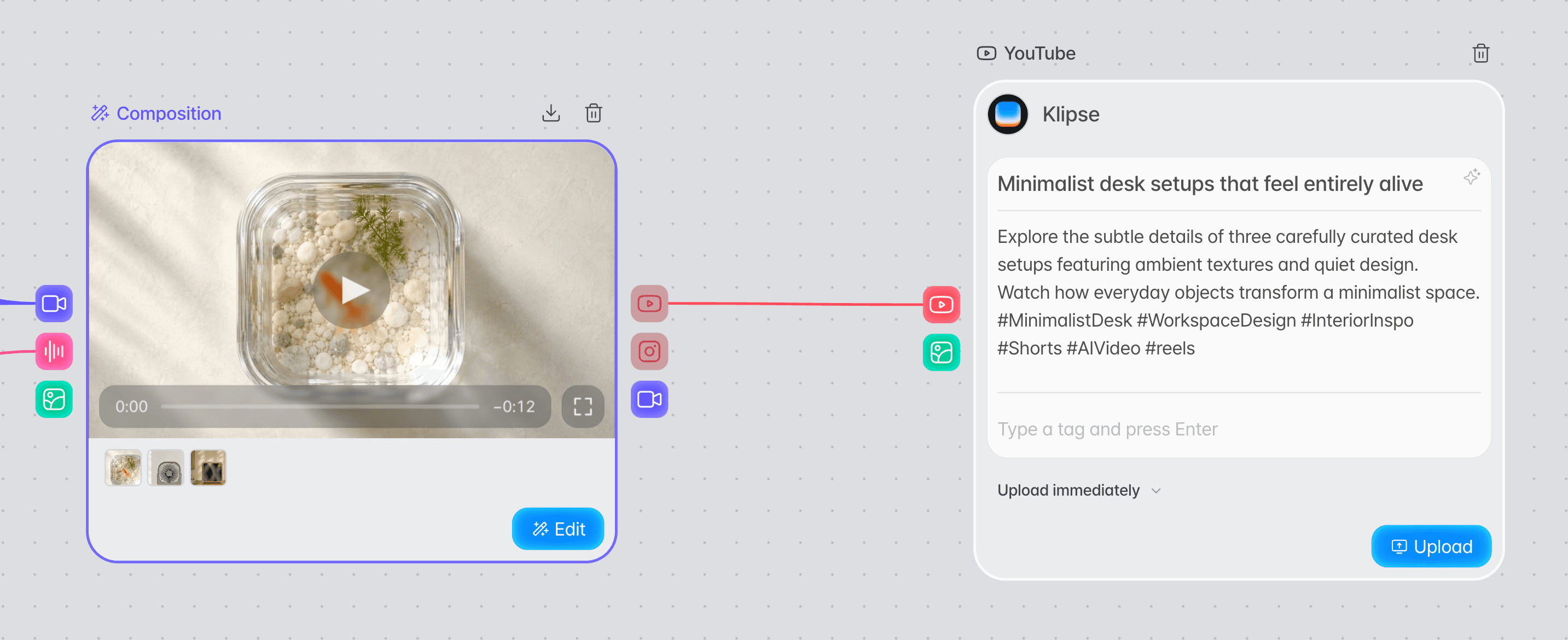1568x640 pixels.
Task: Click the Klipse channel avatar
Action: tap(1008, 114)
